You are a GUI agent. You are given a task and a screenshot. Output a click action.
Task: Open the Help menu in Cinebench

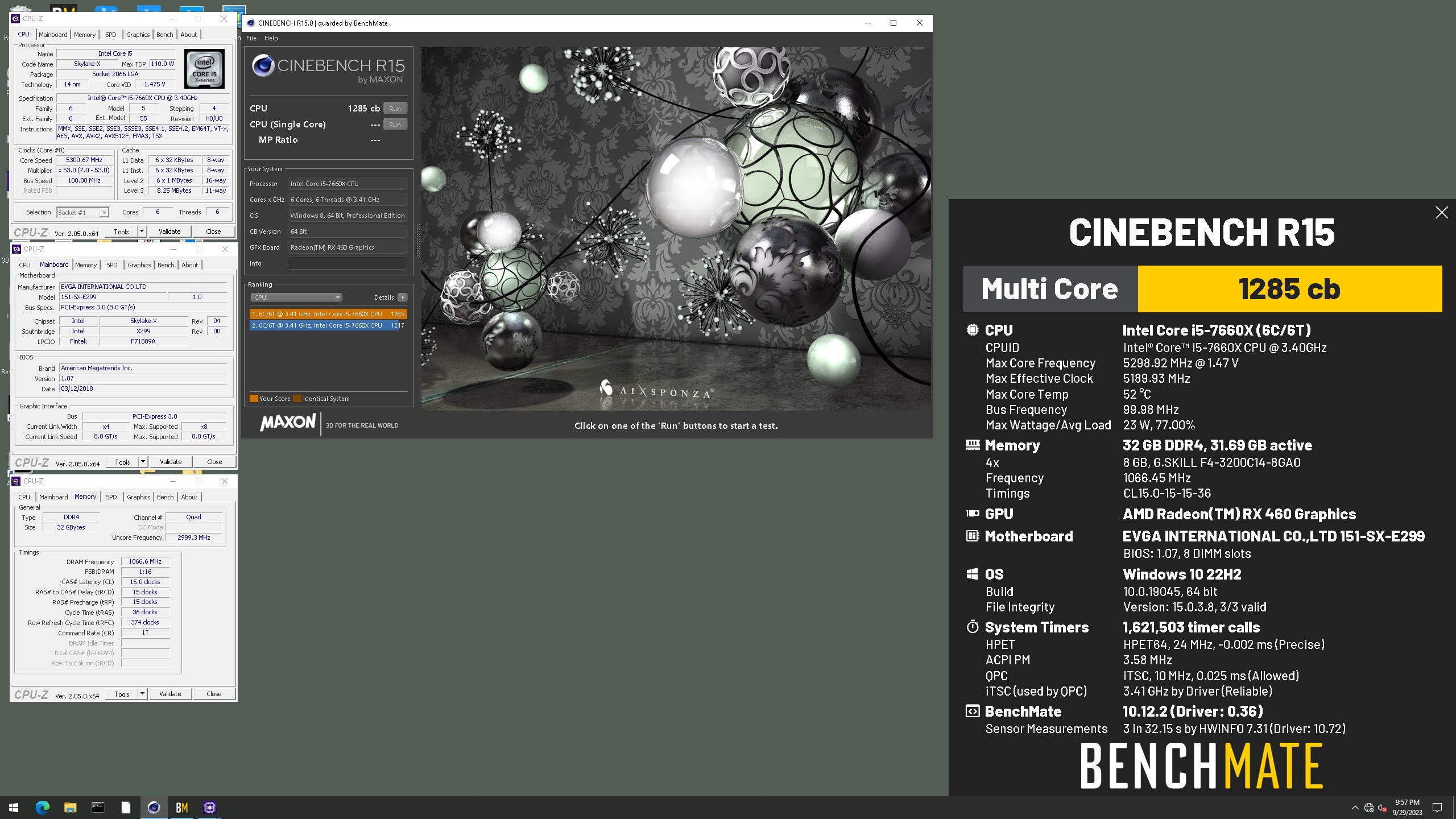click(x=271, y=38)
